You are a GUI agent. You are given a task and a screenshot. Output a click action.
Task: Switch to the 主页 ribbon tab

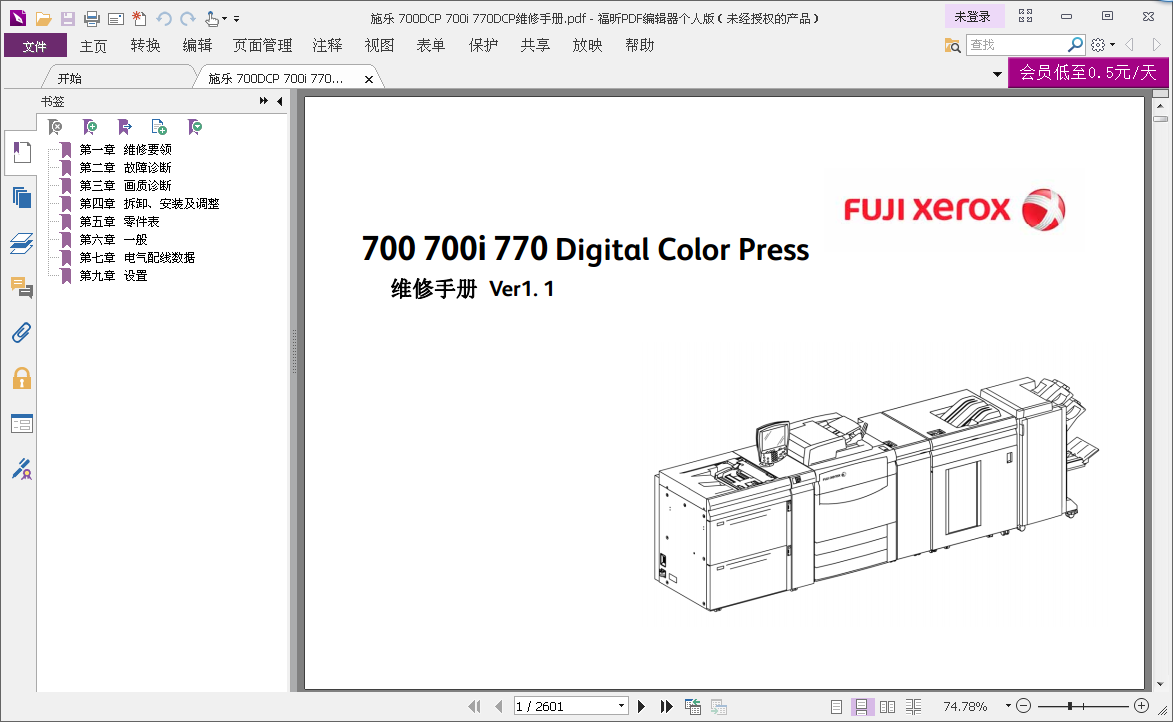click(94, 46)
